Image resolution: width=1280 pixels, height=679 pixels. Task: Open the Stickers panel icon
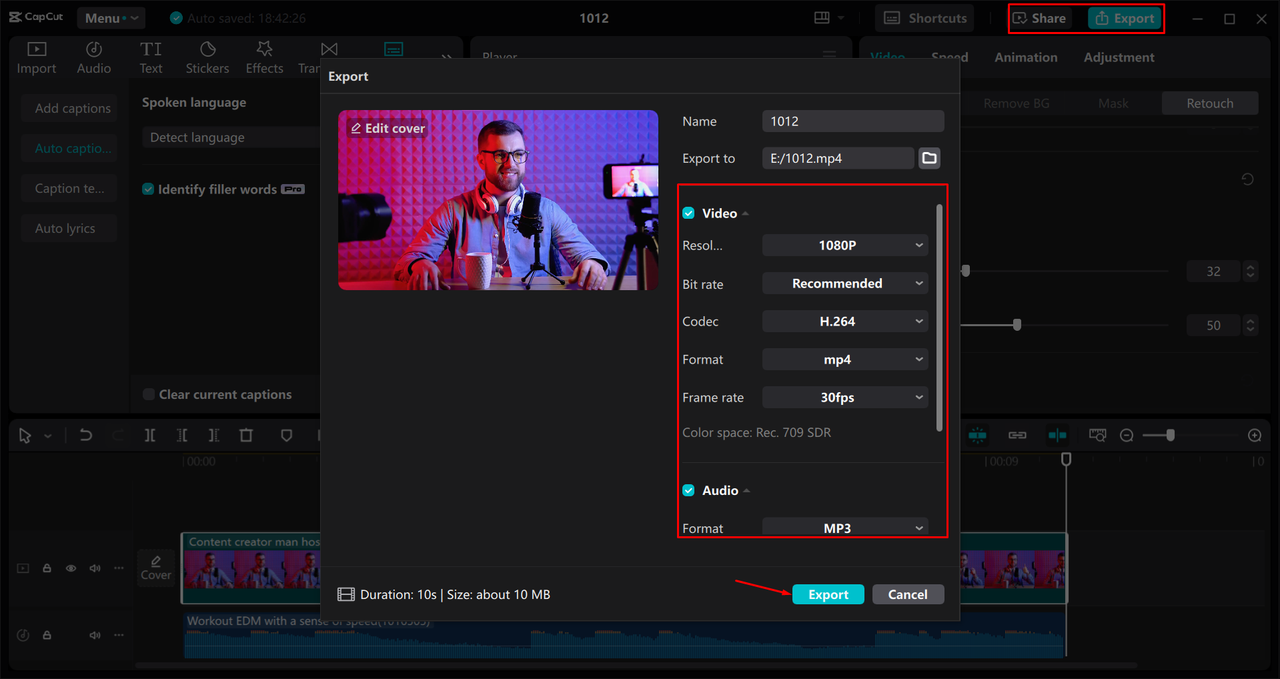click(207, 58)
